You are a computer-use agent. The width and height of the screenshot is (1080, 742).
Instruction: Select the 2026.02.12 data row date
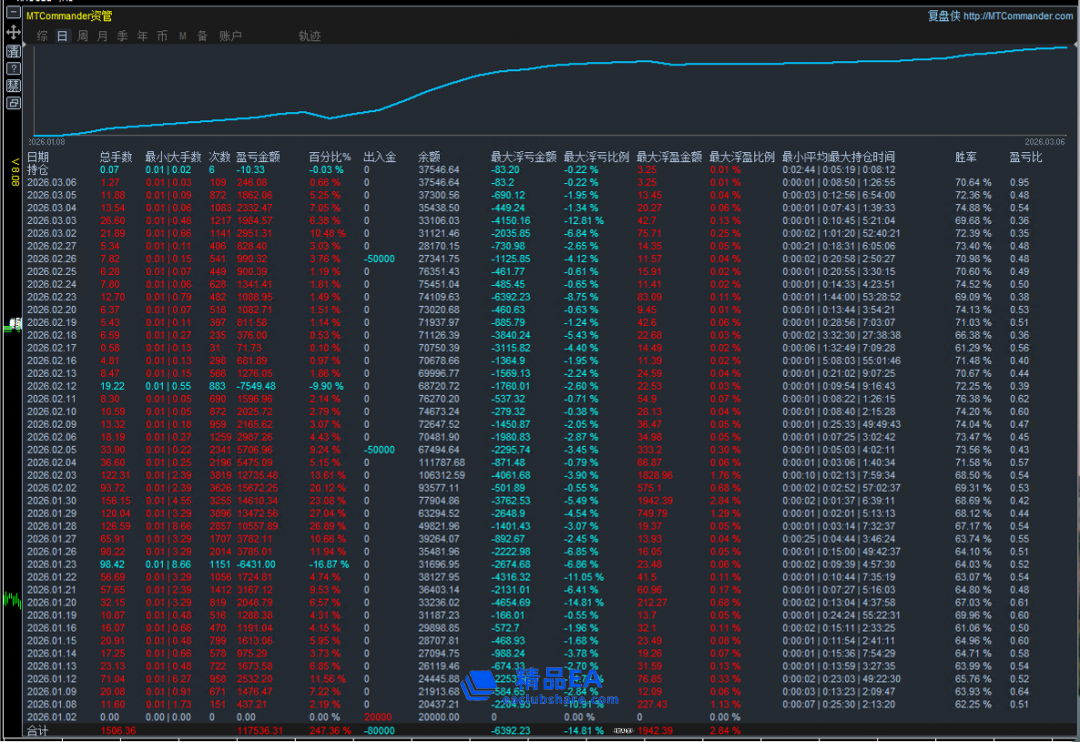pyautogui.click(x=51, y=385)
